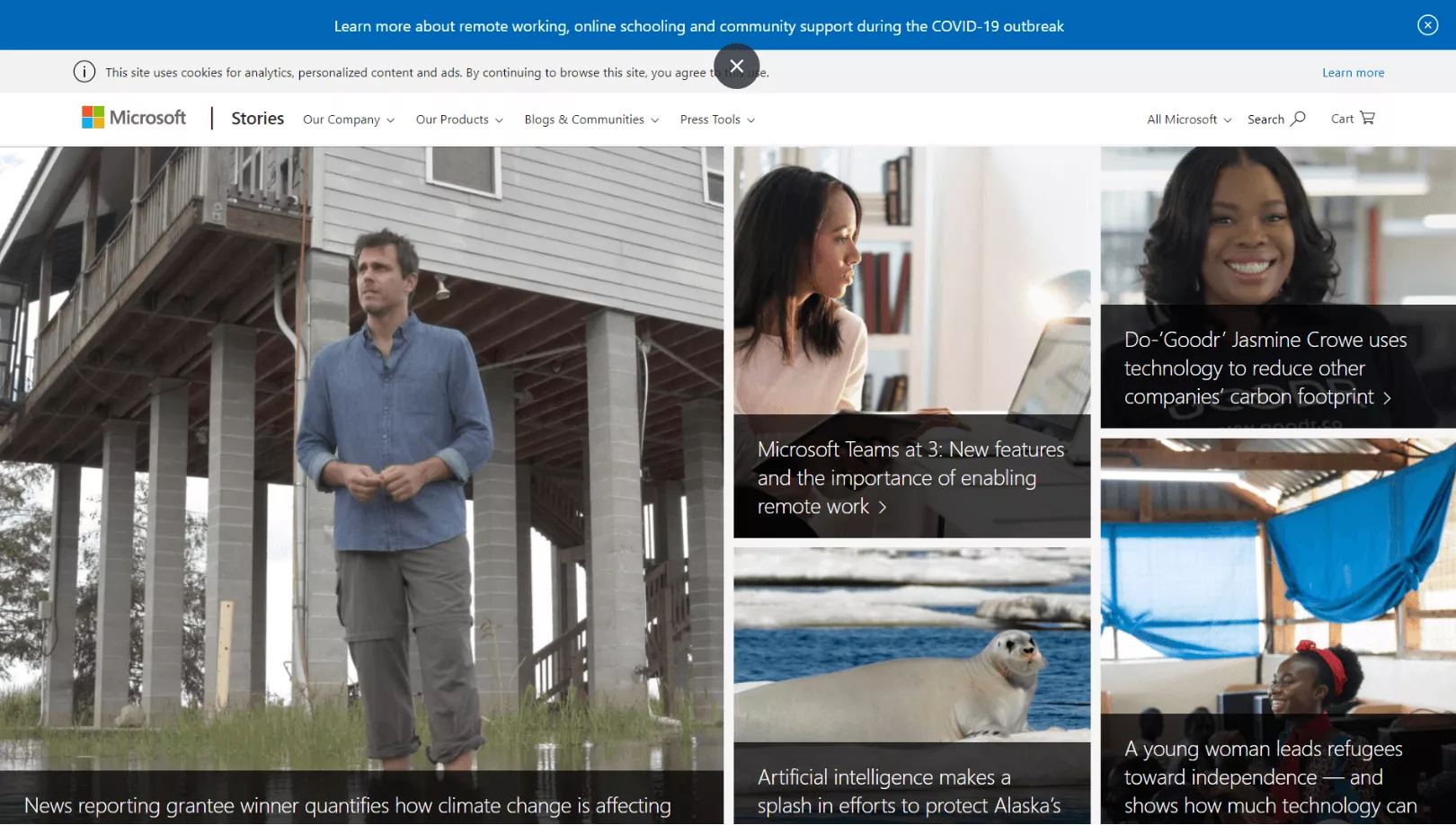1456x825 pixels.
Task: Open the shopping Cart icon
Action: coord(1367,118)
